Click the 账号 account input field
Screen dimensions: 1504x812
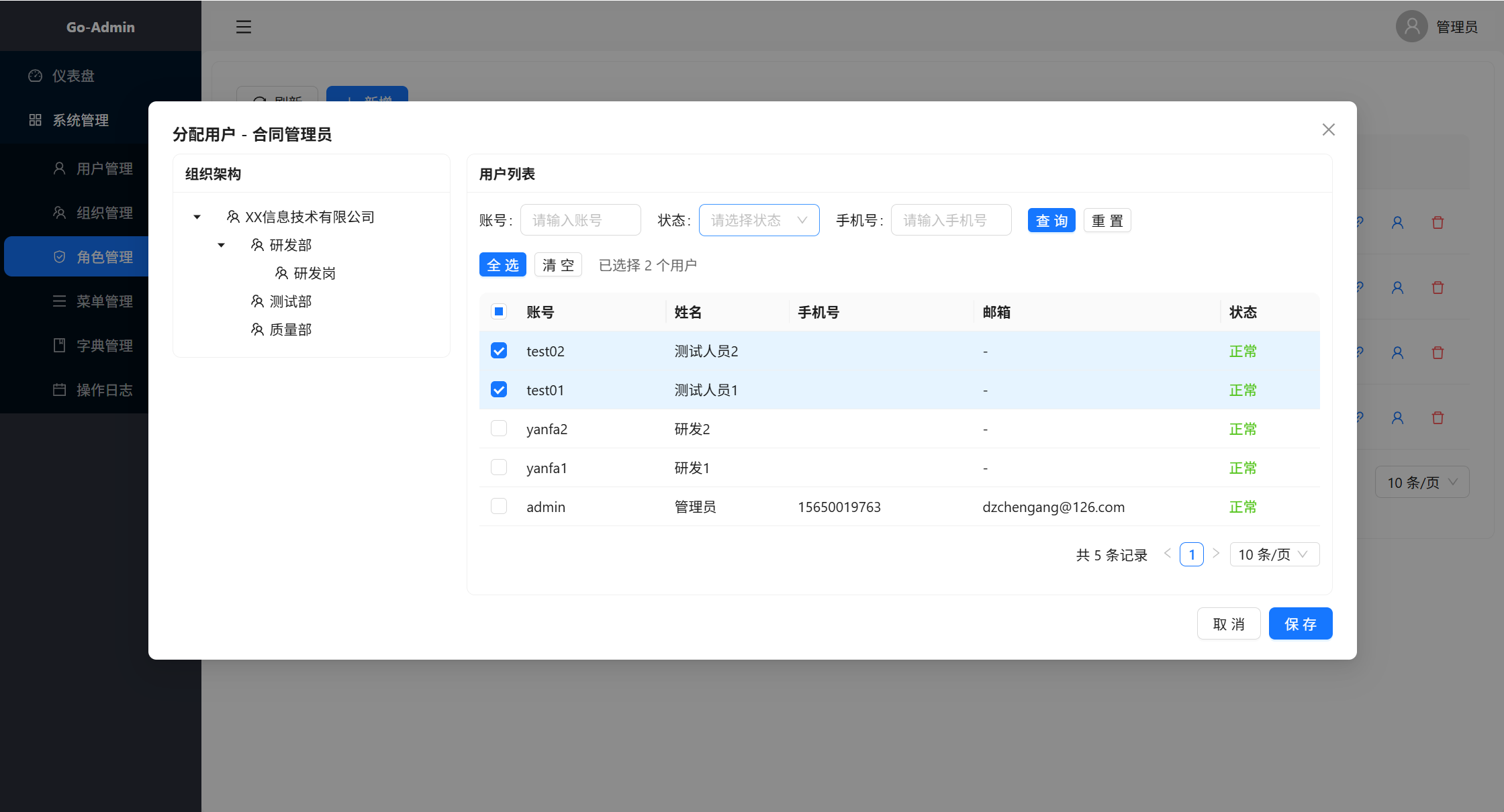click(580, 220)
